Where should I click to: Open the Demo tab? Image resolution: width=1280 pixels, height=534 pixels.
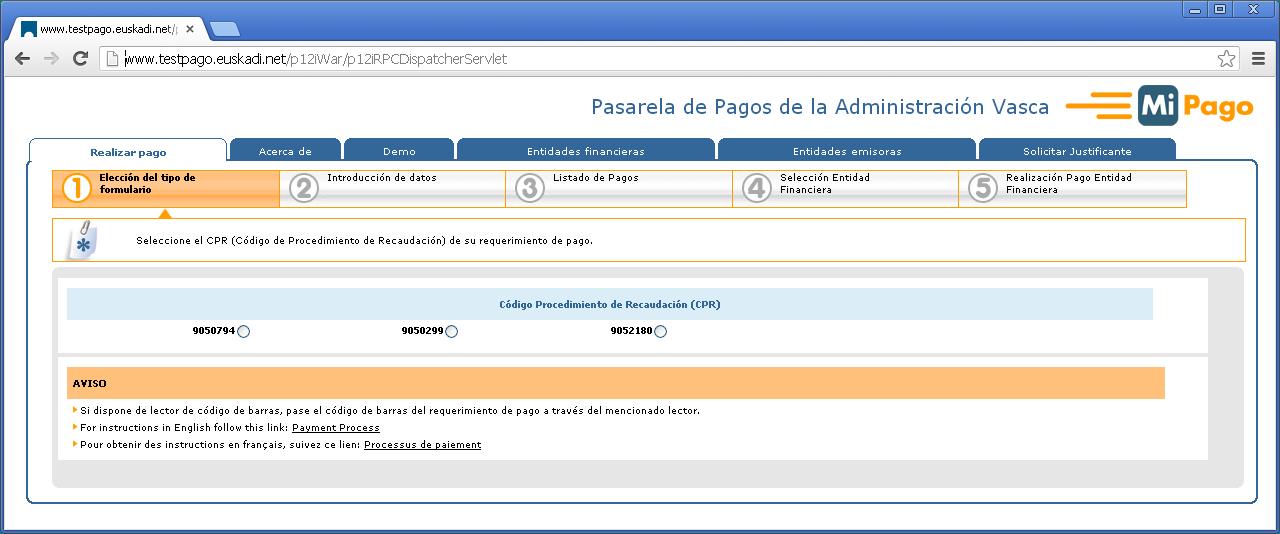(x=399, y=151)
